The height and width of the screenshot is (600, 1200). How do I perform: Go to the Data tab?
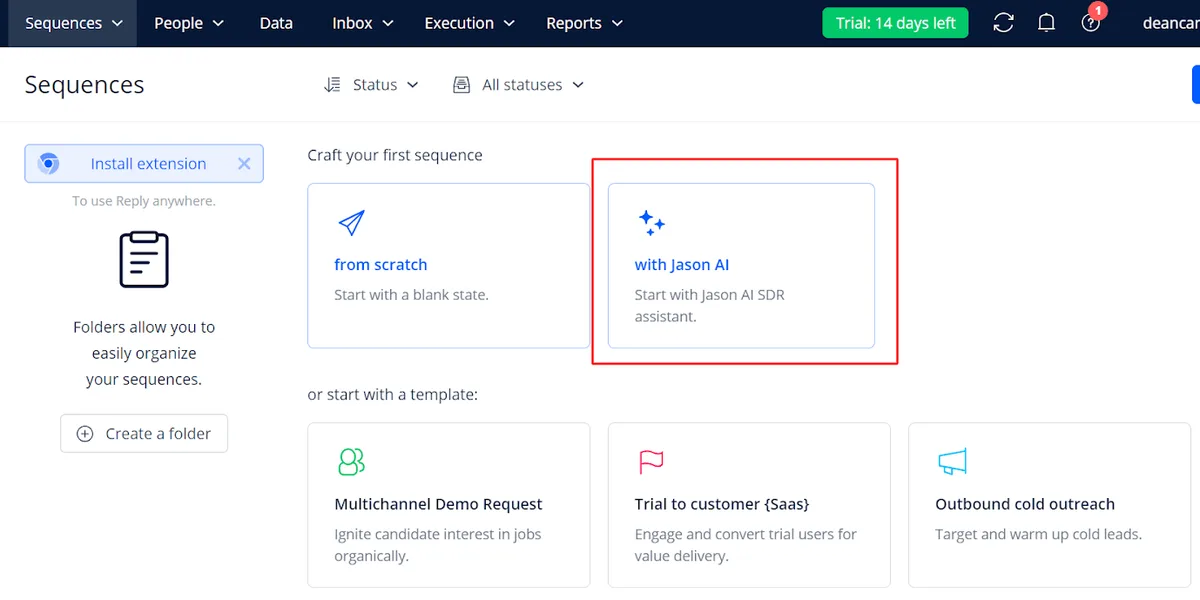(276, 23)
